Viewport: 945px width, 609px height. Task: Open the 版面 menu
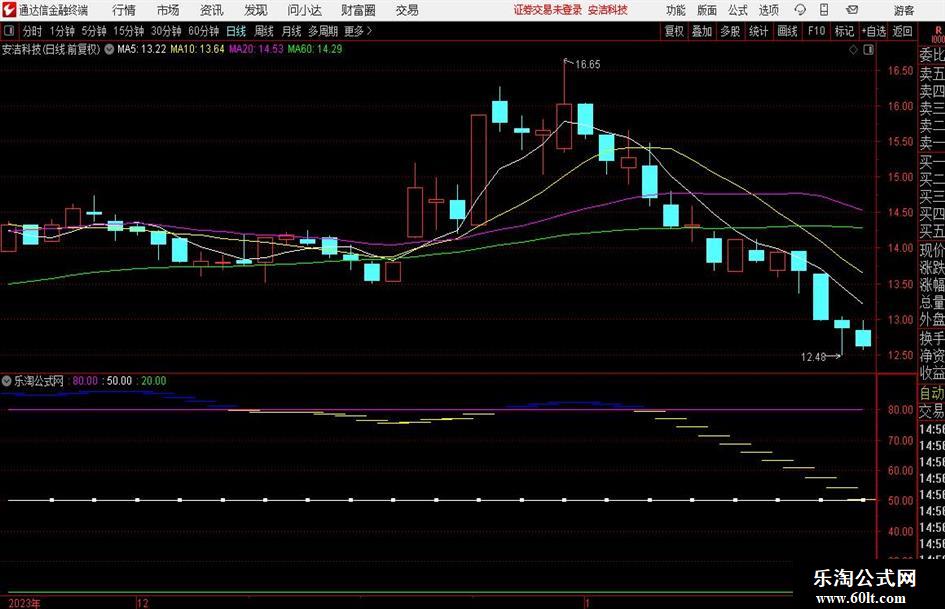click(x=707, y=10)
